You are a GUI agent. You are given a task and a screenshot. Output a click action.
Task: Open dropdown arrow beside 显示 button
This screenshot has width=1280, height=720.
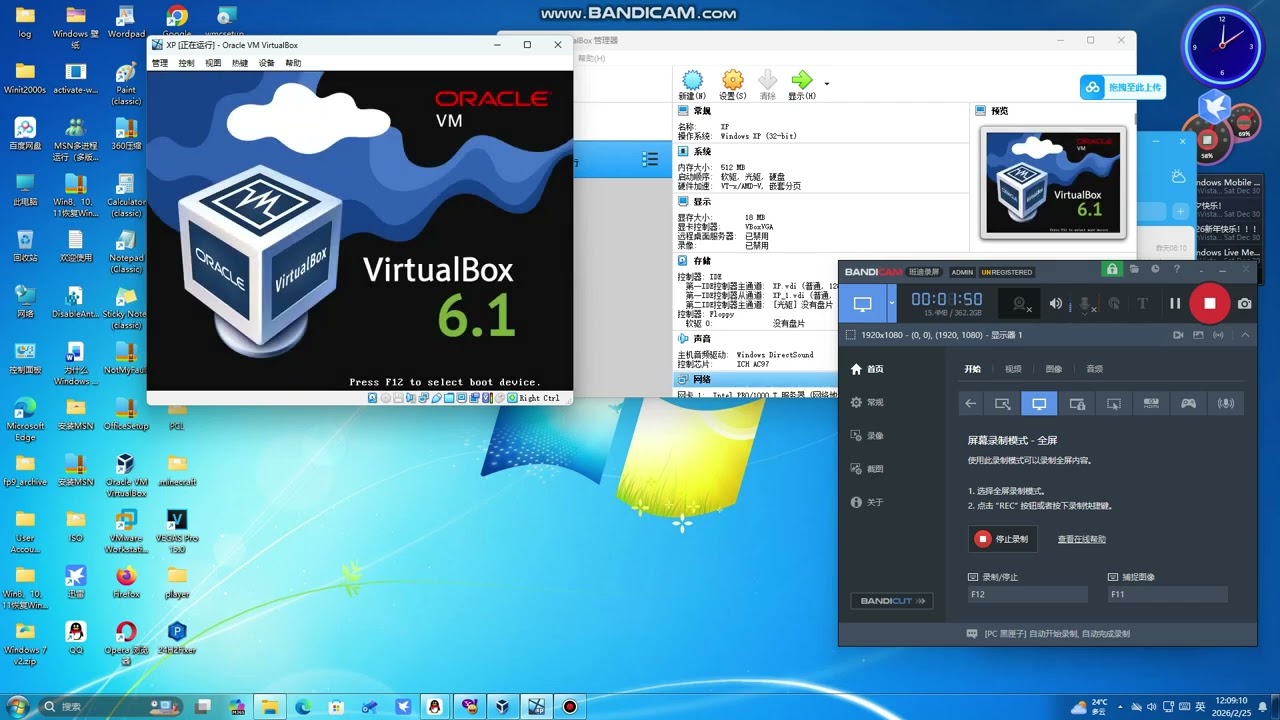(827, 84)
